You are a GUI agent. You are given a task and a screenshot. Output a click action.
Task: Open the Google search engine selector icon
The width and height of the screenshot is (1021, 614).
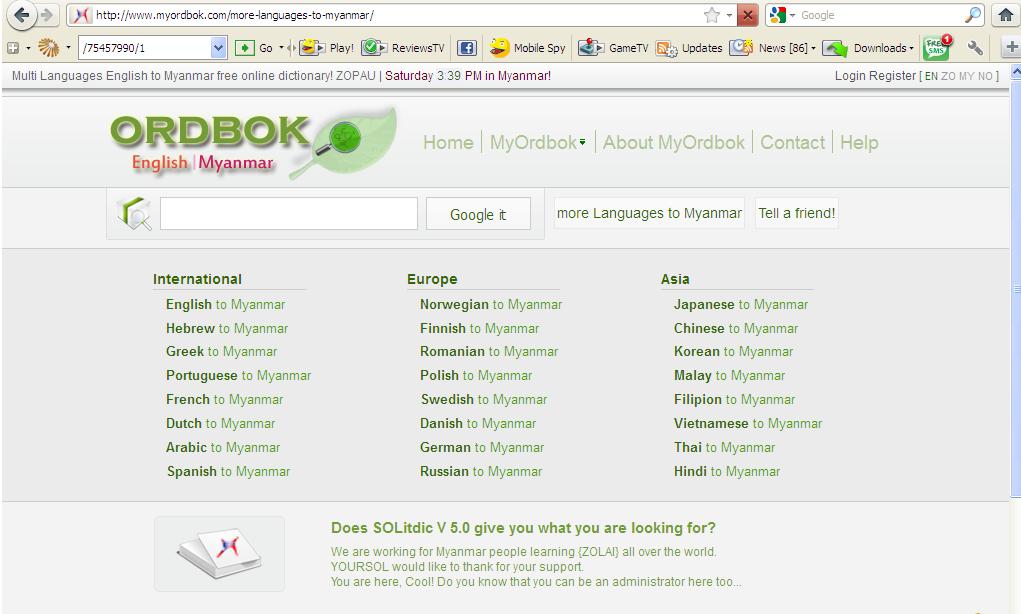(777, 15)
